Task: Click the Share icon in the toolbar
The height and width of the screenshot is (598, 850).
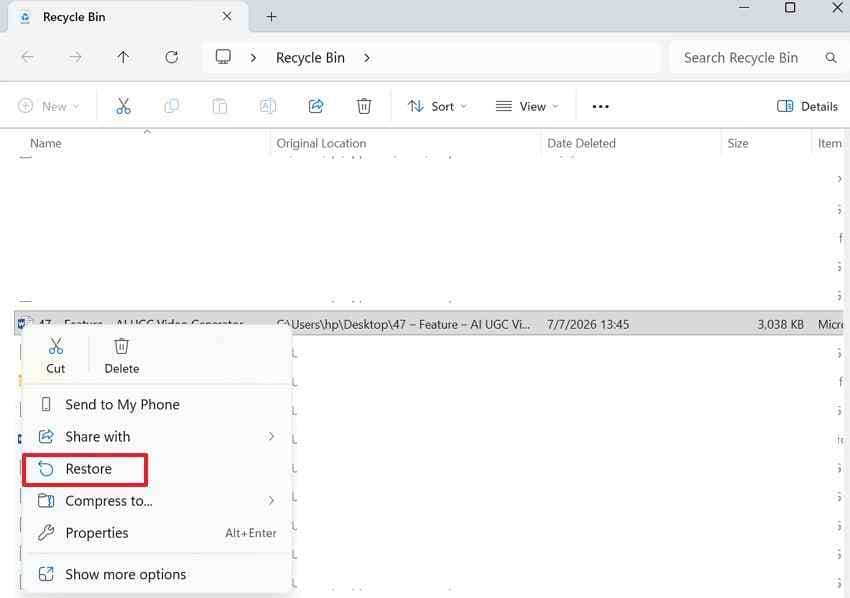Action: coord(315,106)
